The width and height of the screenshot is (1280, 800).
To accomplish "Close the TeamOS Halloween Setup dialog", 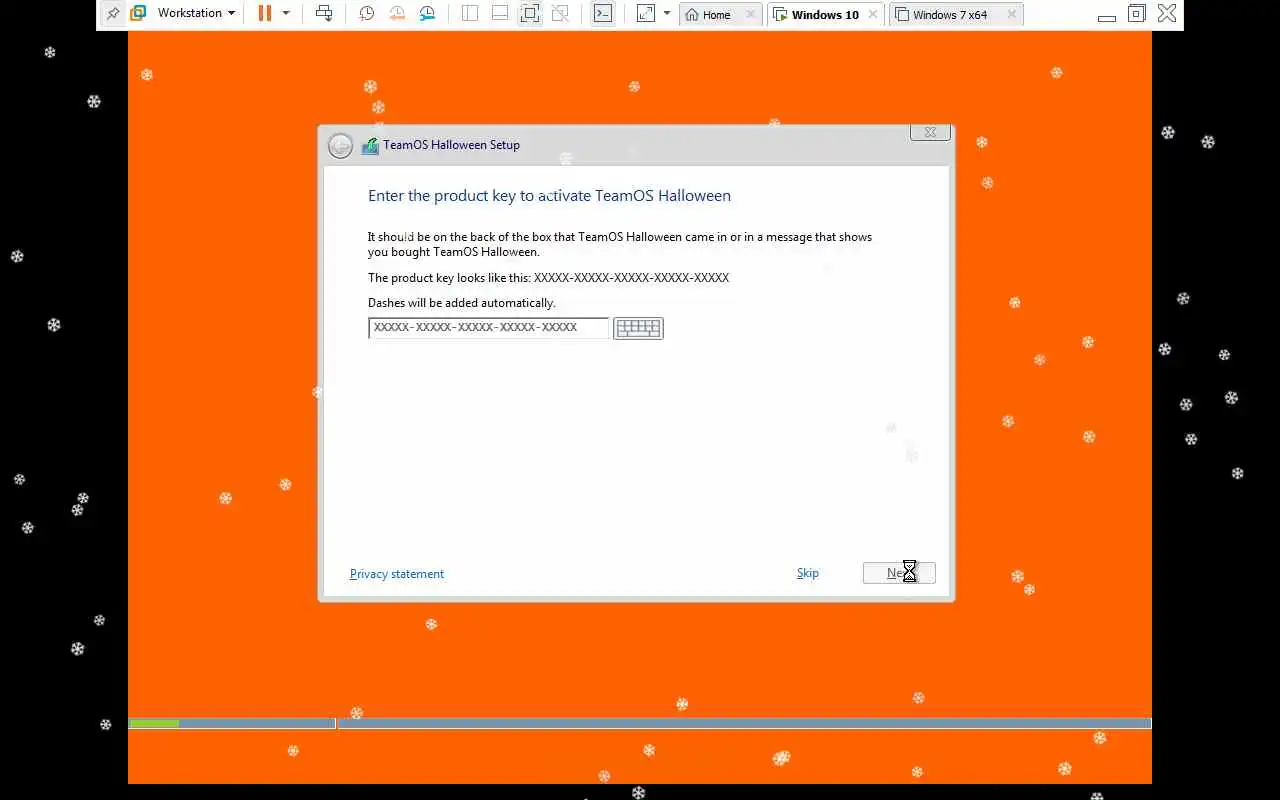I will pyautogui.click(x=930, y=132).
